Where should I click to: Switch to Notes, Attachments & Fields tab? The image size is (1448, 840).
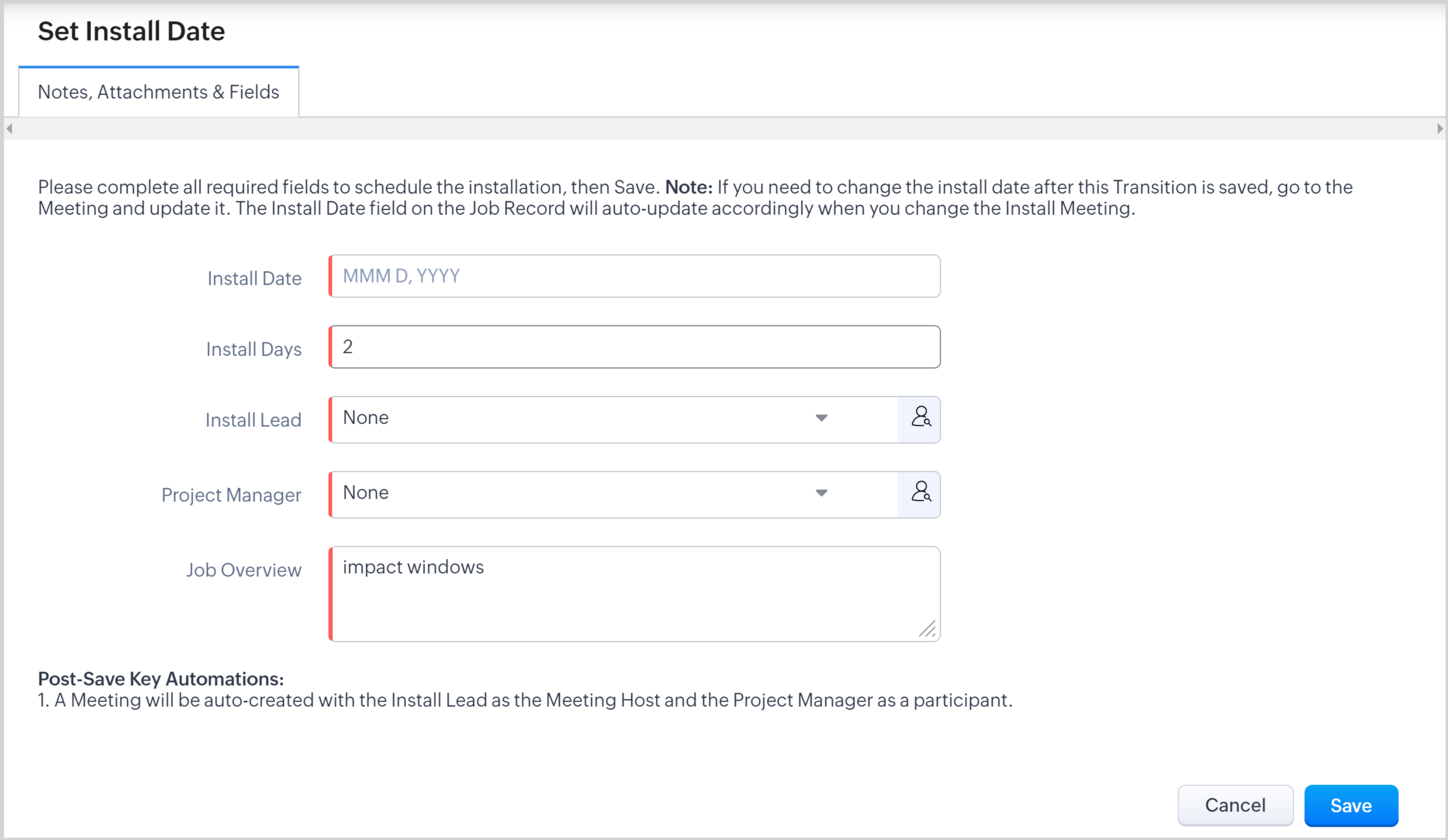point(159,92)
